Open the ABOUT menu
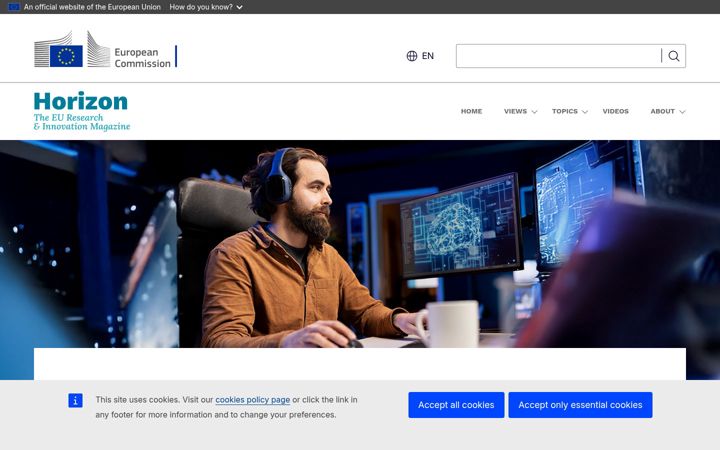 coord(663,111)
